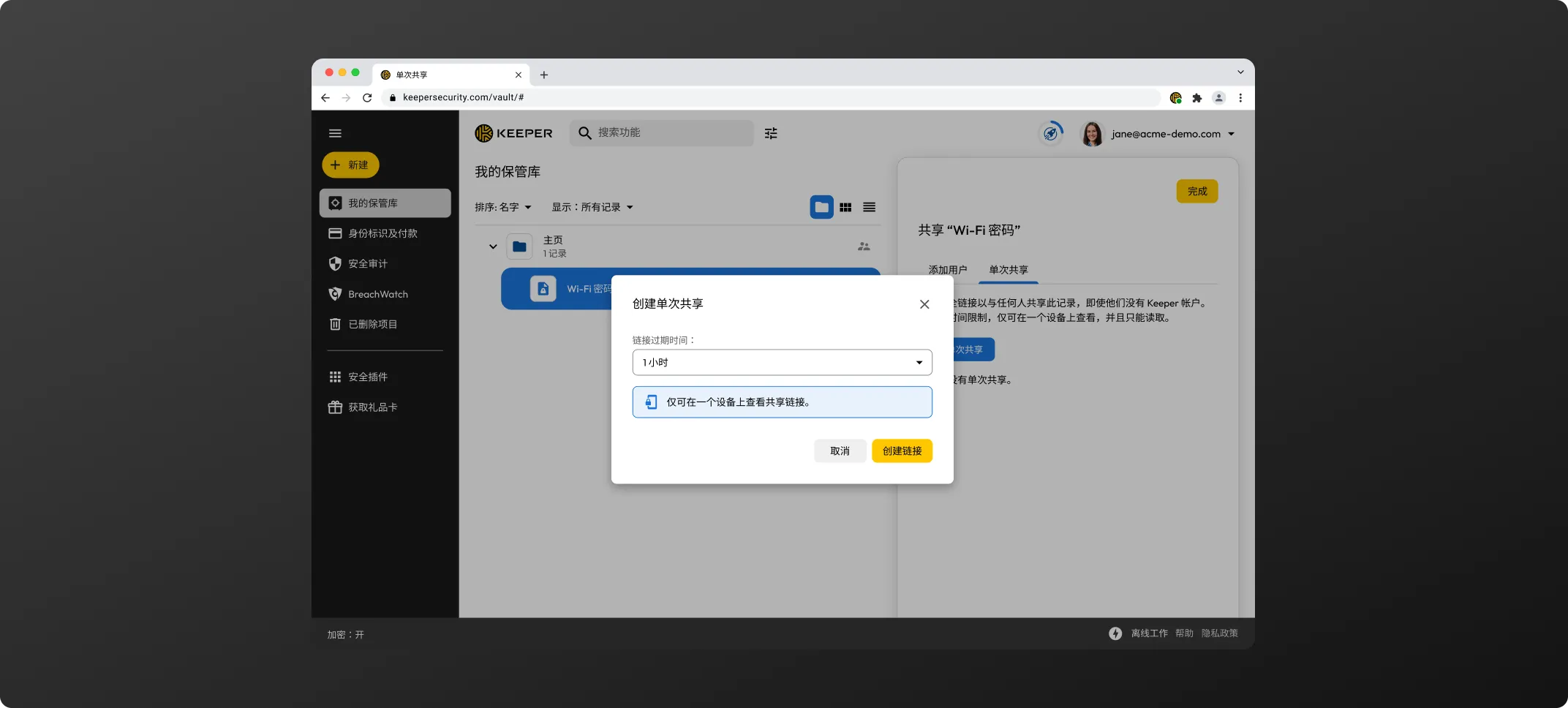Image resolution: width=1568 pixels, height=708 pixels.
Task: Click the Keeper logo
Action: coord(513,133)
